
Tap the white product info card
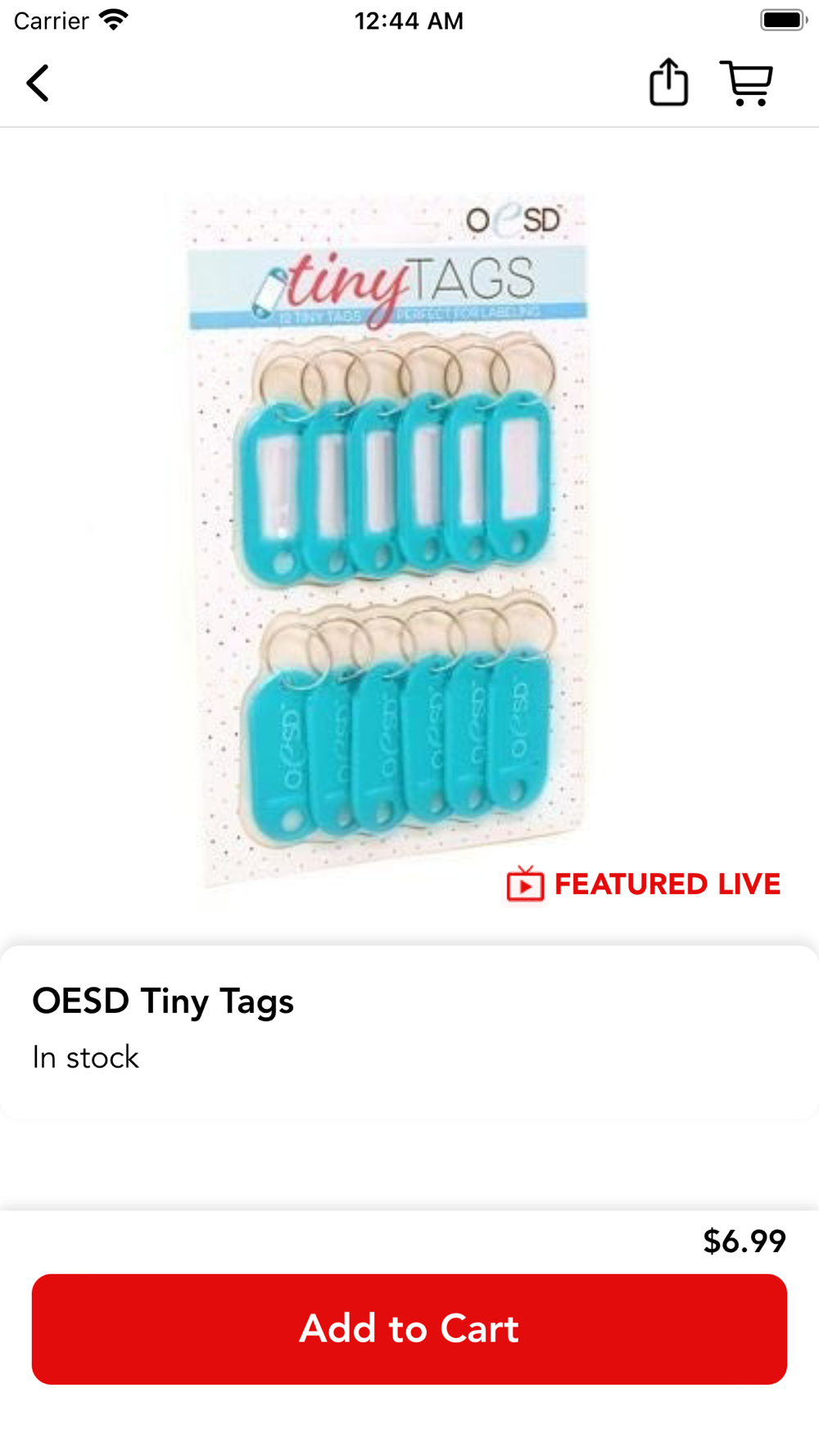pos(409,1033)
